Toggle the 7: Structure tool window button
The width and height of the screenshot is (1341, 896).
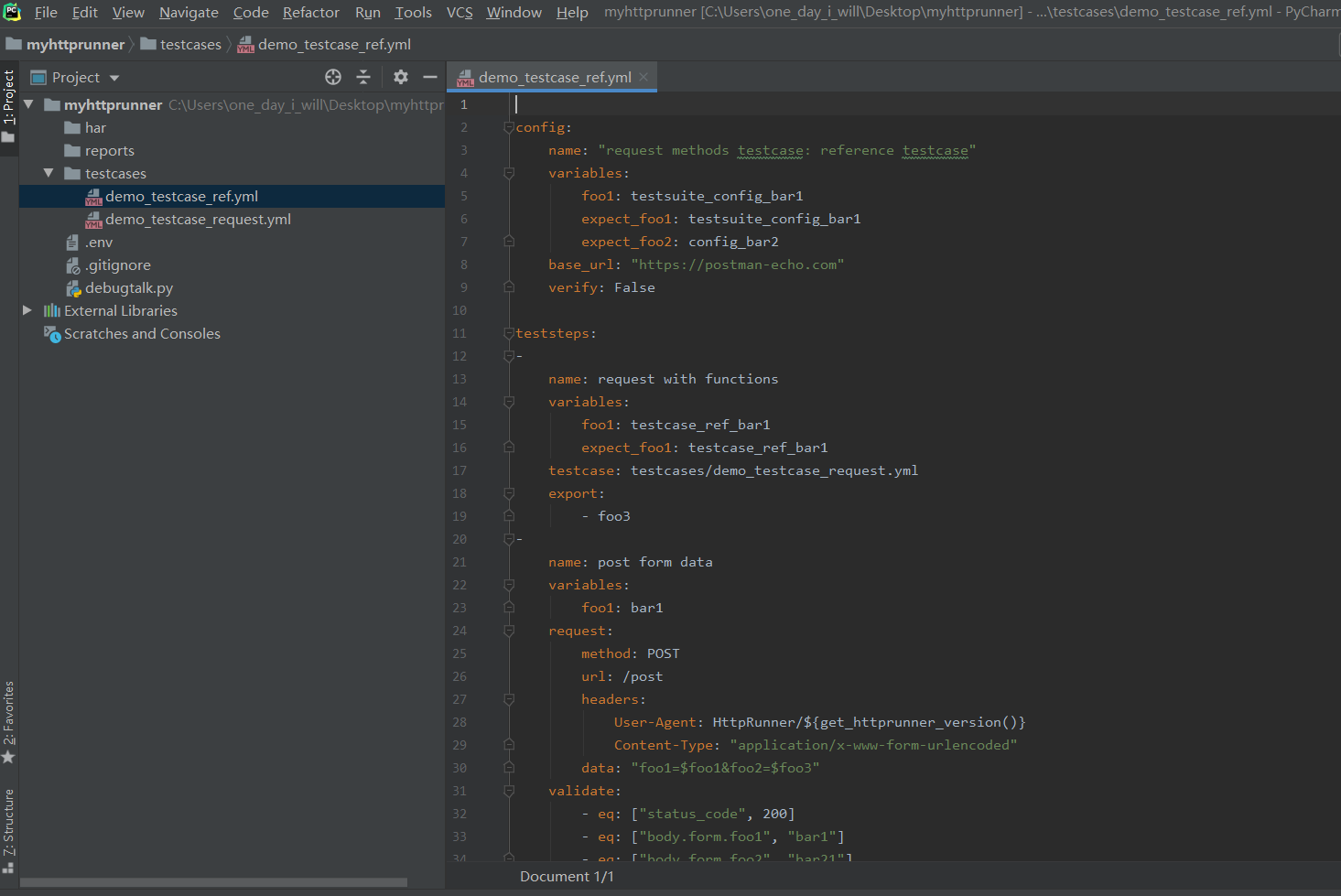click(x=8, y=831)
